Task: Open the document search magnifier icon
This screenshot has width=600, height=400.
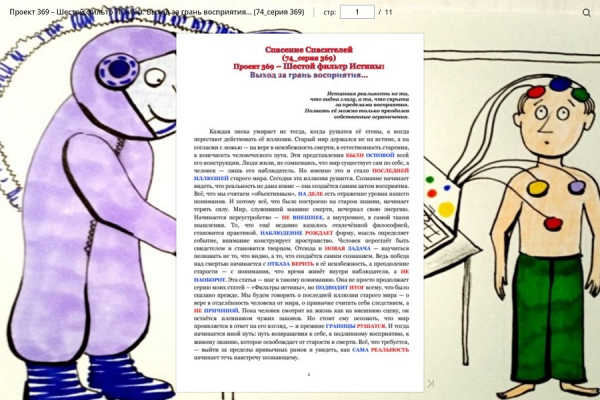Action: click(586, 13)
